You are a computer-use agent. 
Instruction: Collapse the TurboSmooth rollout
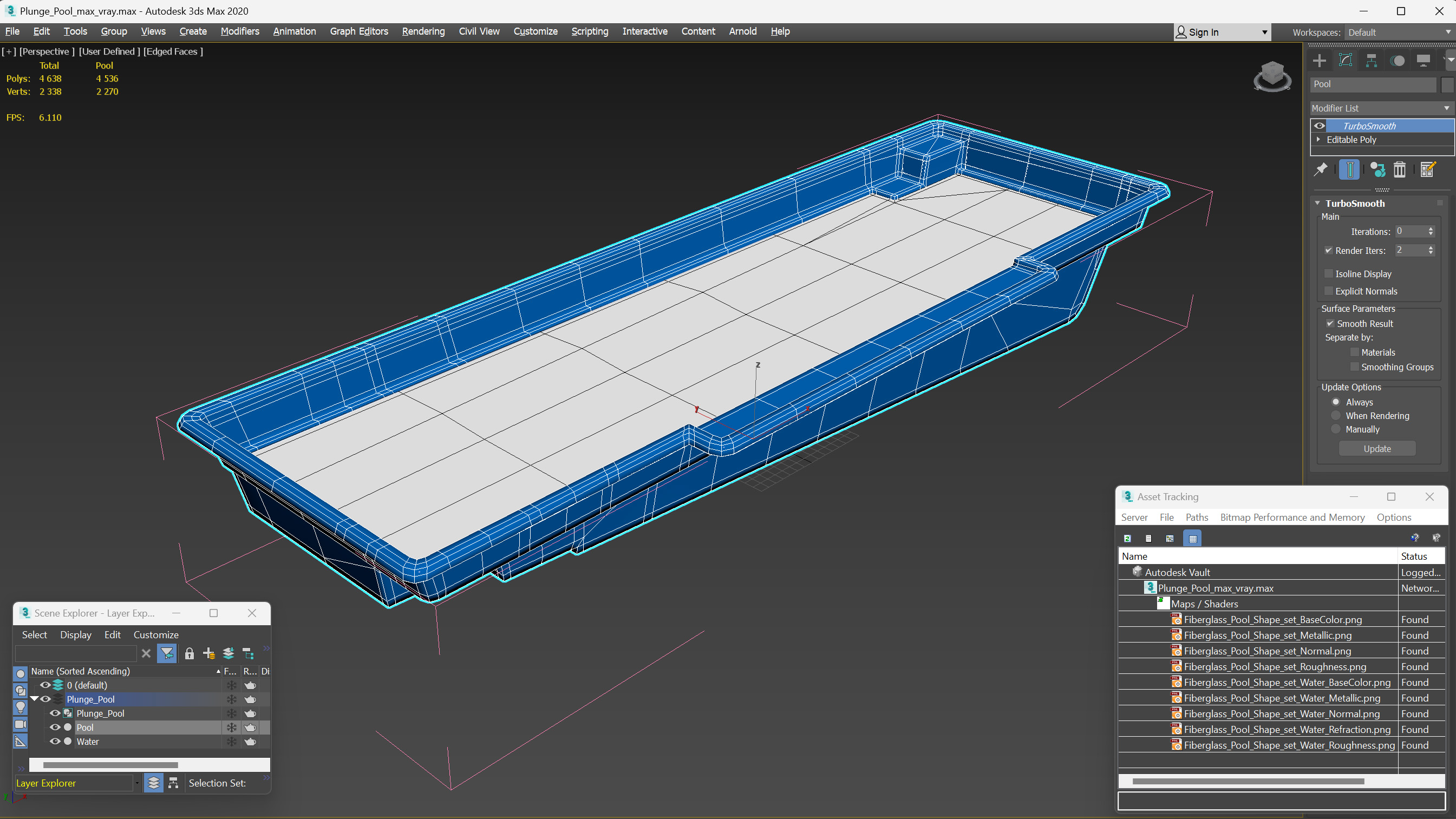(1317, 204)
